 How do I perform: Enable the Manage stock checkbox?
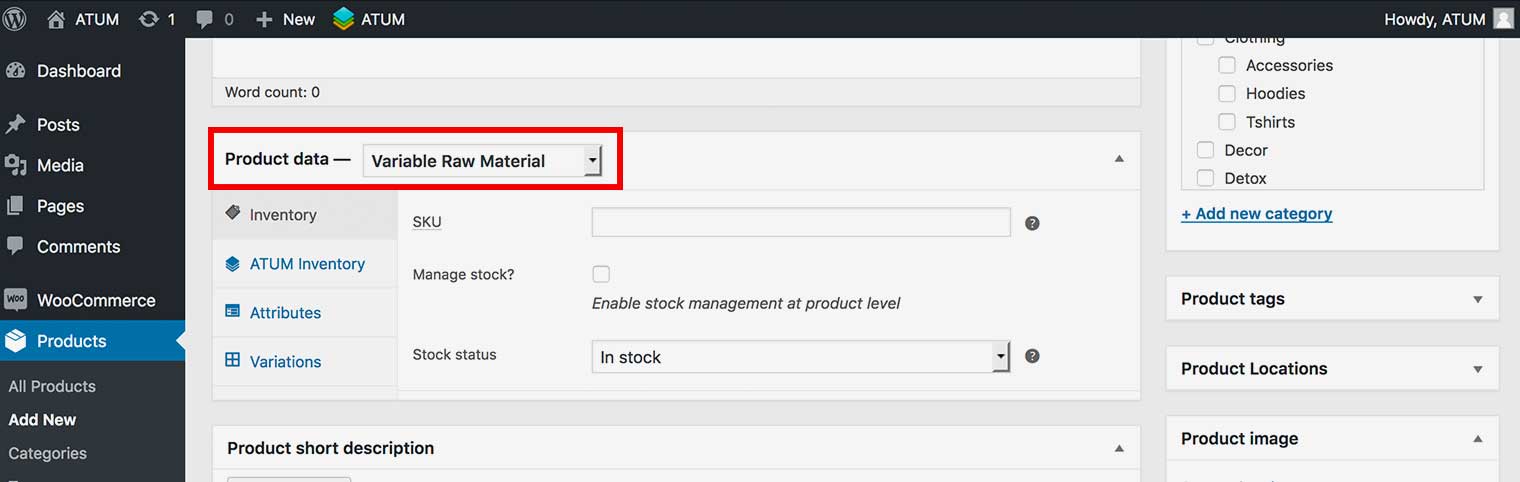601,274
